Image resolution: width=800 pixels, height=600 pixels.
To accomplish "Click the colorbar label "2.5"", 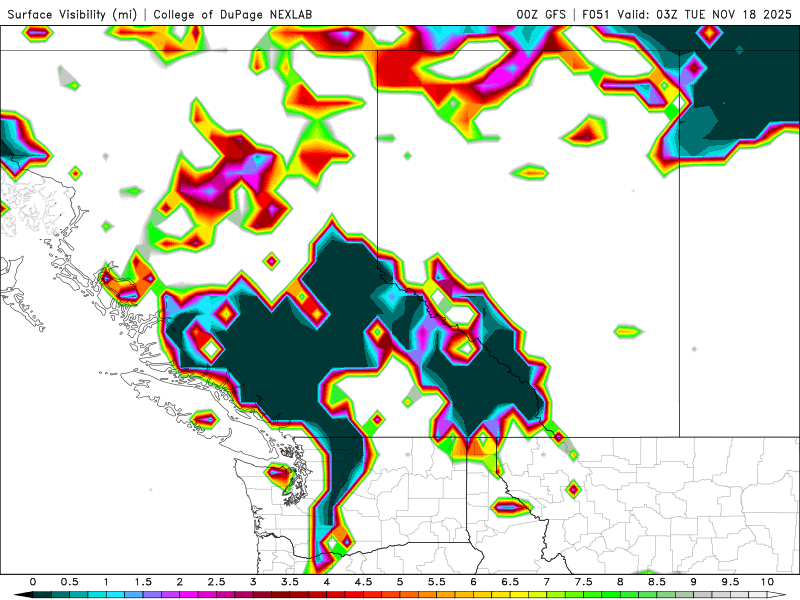I will click(x=216, y=582).
